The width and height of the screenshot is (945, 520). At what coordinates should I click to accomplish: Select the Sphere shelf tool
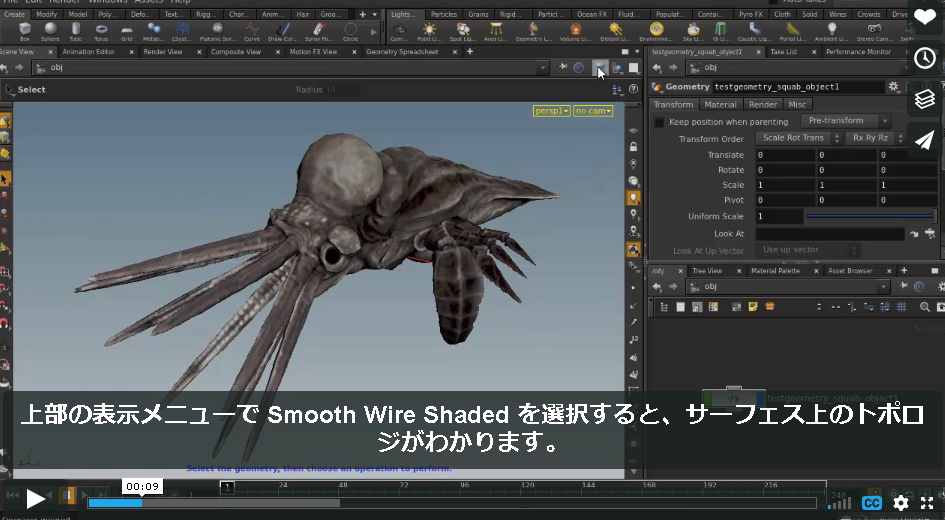(x=51, y=31)
